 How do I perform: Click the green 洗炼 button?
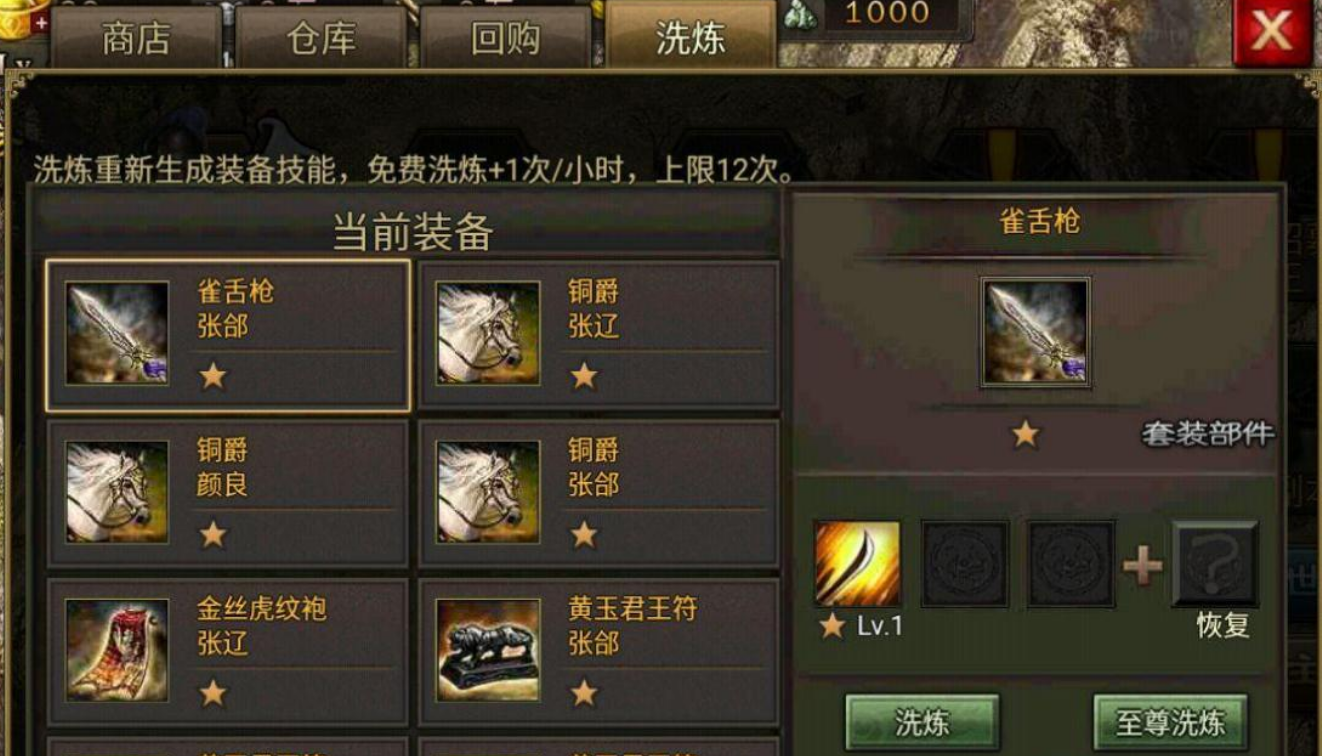coord(922,723)
